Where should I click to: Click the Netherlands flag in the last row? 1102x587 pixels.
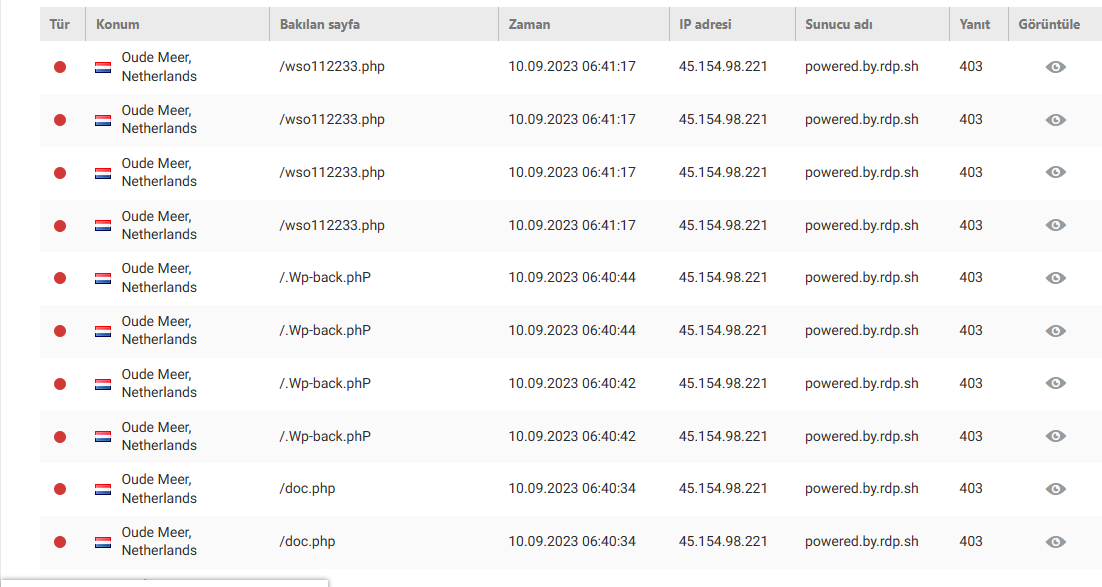point(103,542)
